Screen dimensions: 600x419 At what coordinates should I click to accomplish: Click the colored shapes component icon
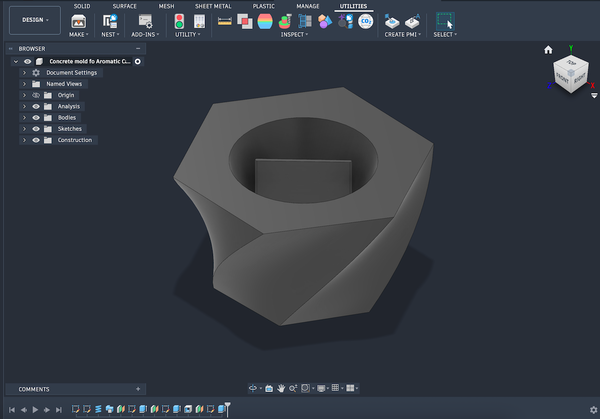325,21
